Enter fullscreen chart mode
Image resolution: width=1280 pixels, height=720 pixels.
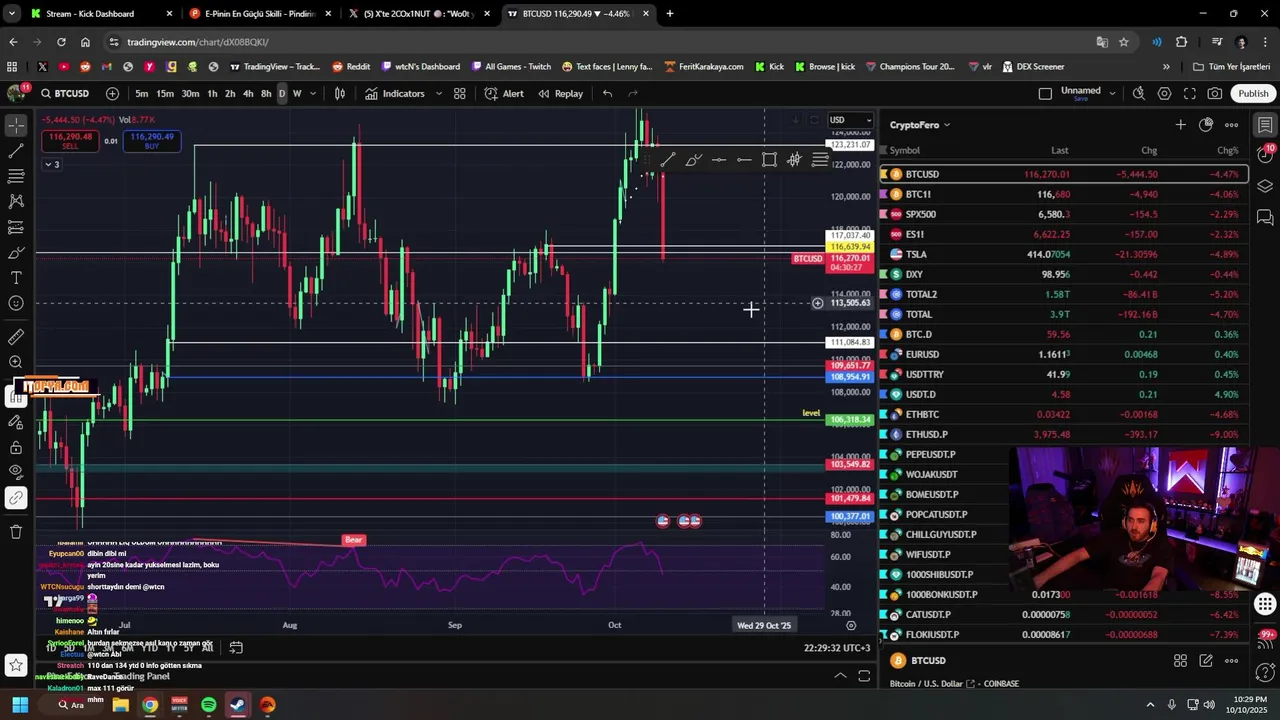1190,93
